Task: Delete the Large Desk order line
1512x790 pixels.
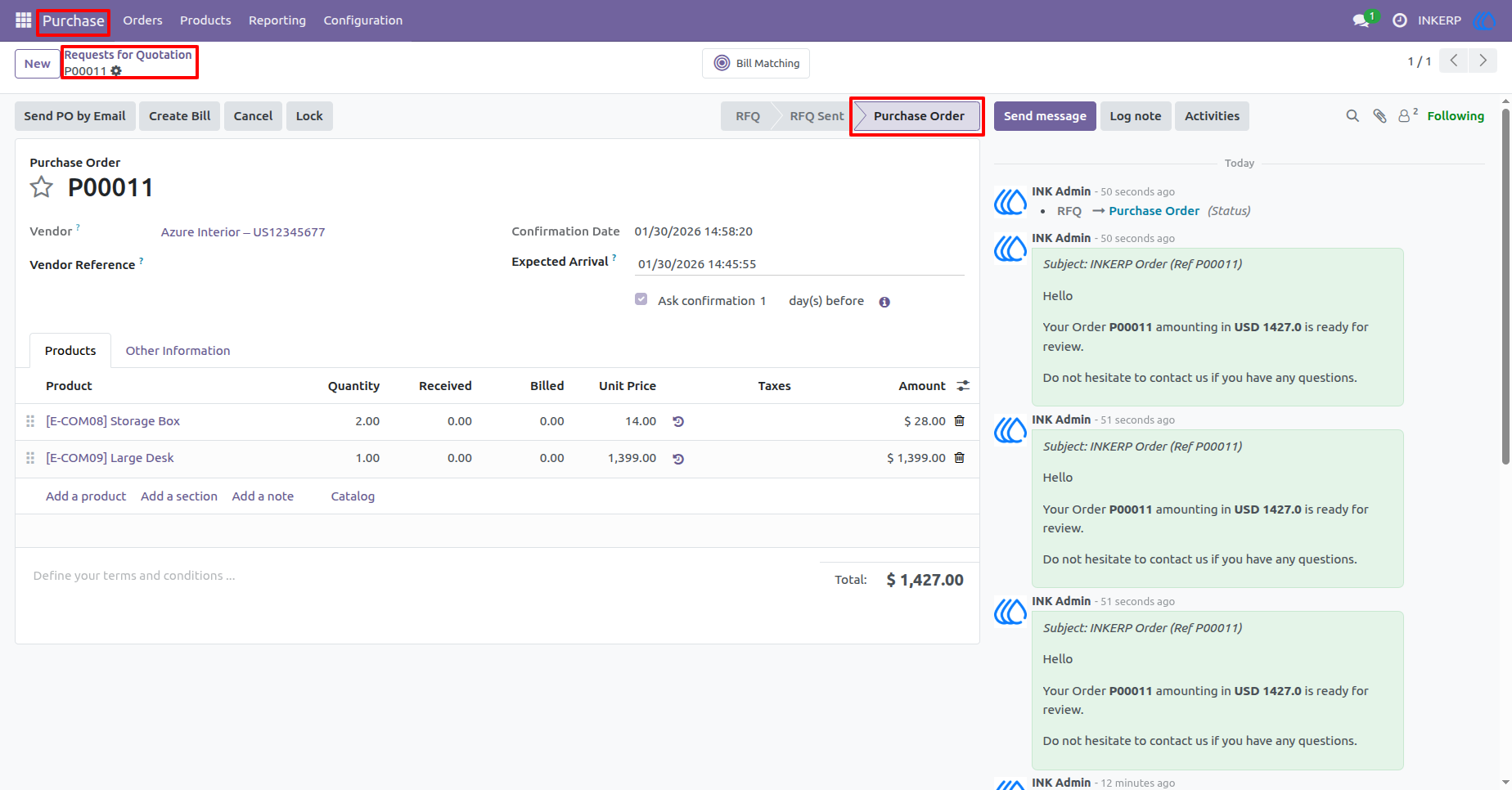Action: [960, 458]
